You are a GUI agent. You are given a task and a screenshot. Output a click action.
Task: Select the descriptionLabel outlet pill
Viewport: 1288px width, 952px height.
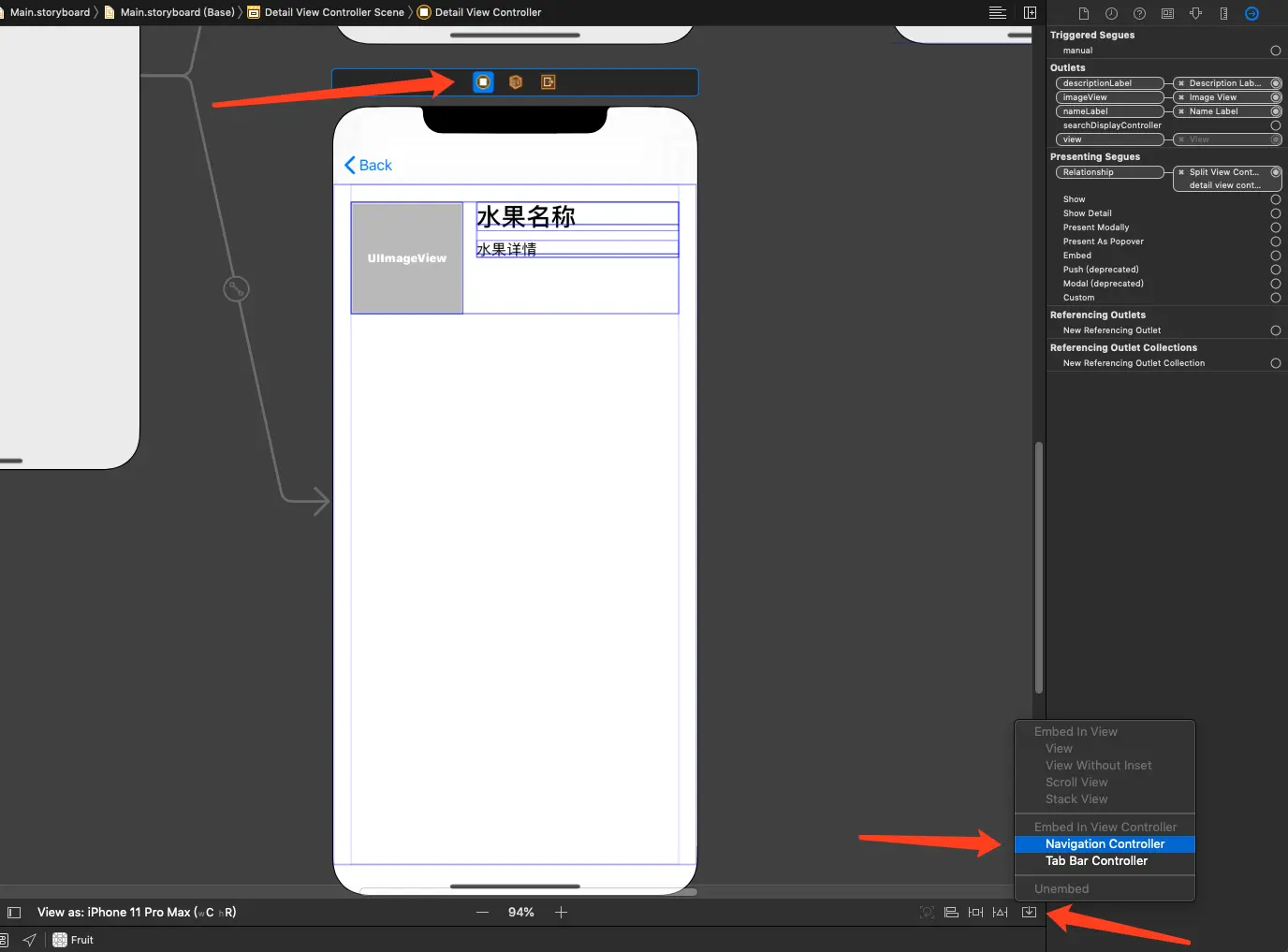1110,83
